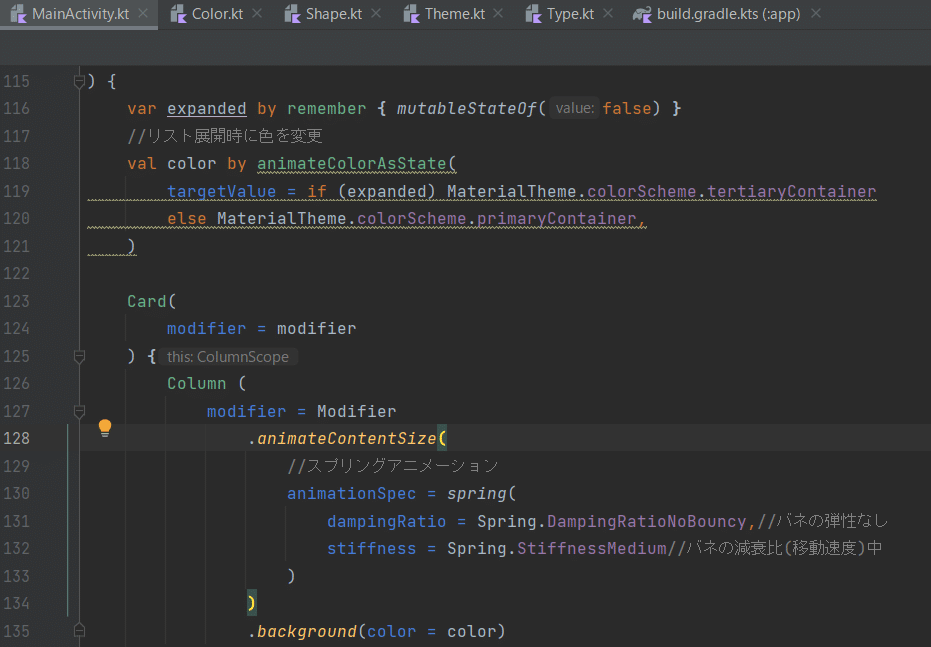Click 'false' on line 116

coord(626,109)
